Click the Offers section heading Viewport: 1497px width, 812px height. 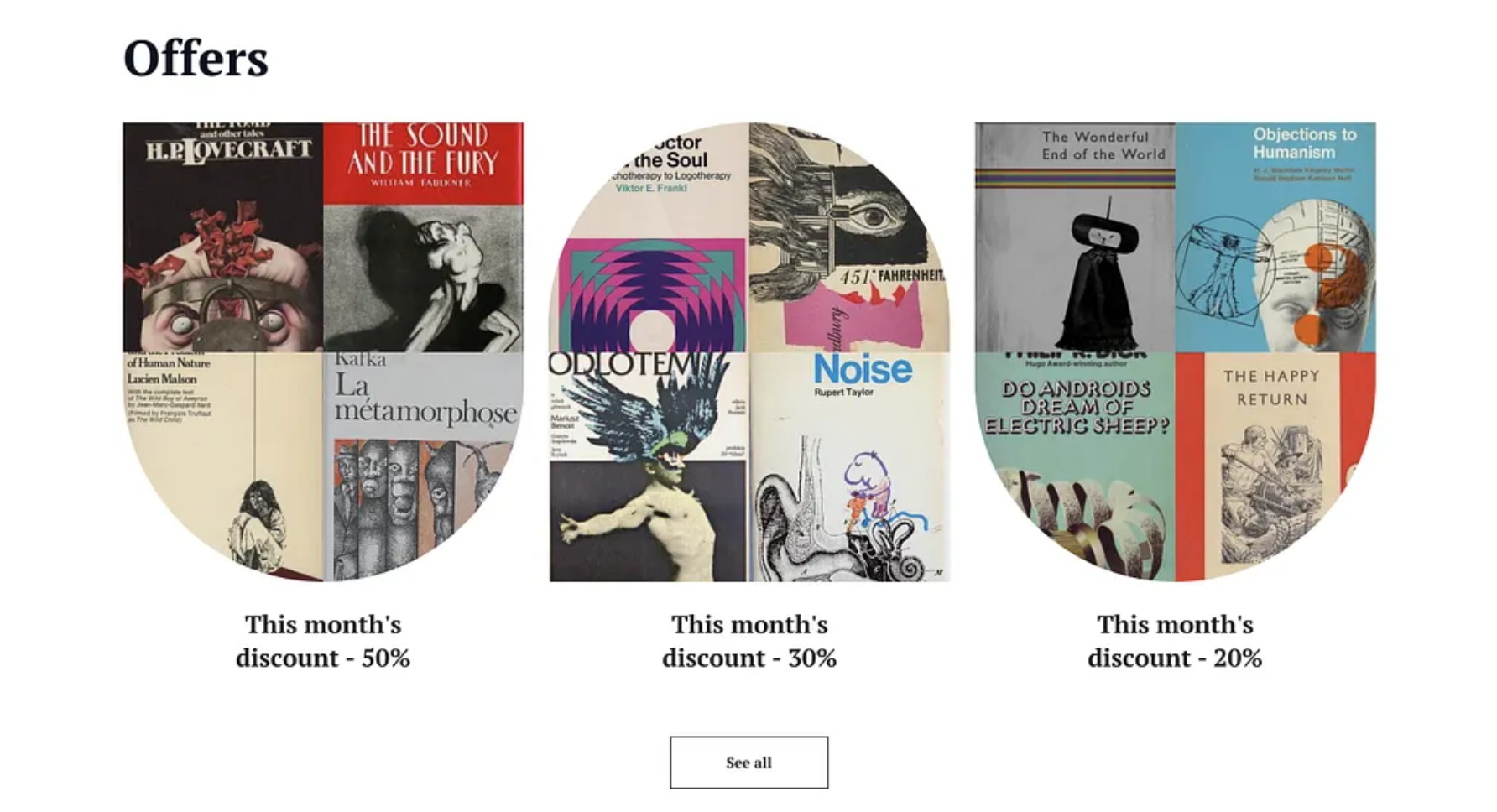[196, 58]
